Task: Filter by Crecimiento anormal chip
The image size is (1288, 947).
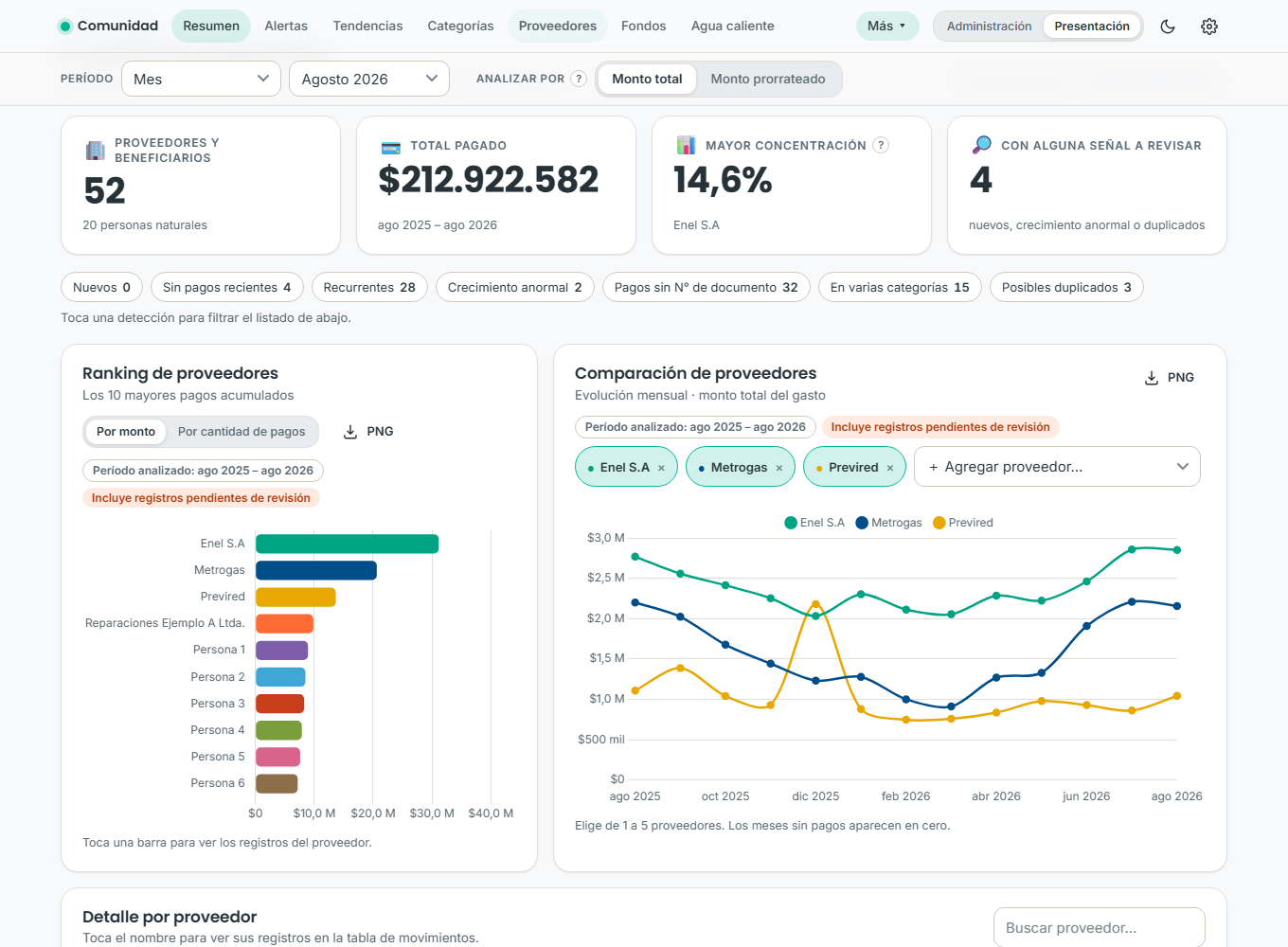Action: pos(515,288)
